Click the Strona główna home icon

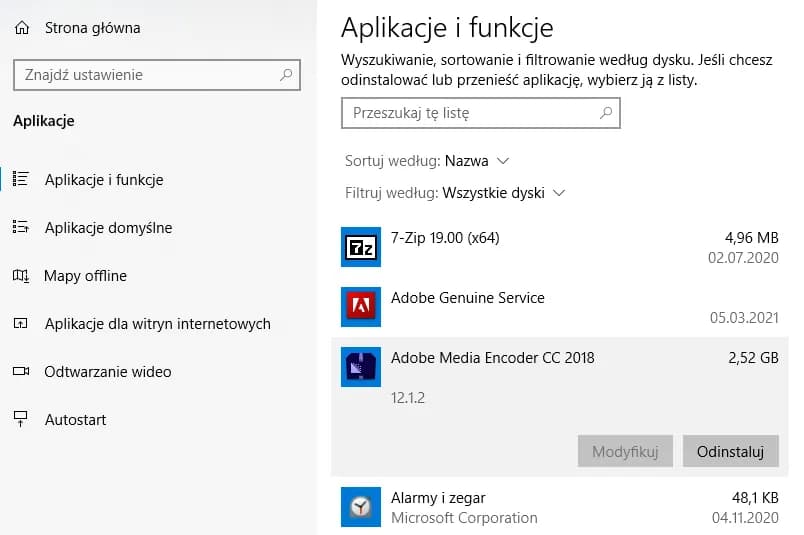[x=21, y=28]
